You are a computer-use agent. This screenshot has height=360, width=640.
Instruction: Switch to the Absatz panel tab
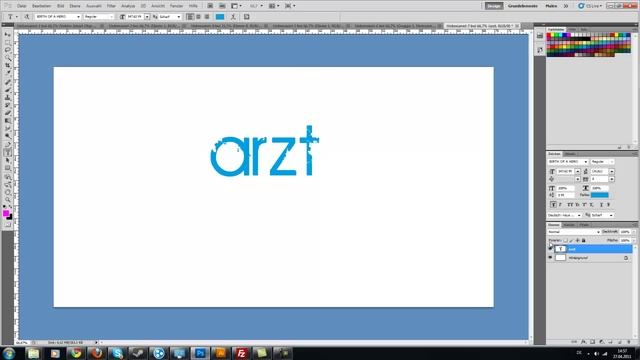coord(569,154)
